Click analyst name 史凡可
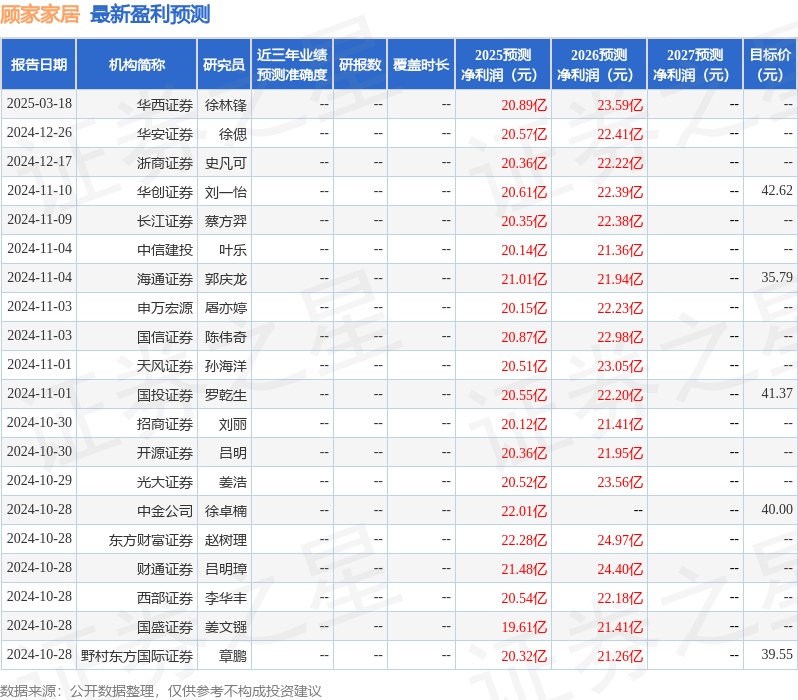Viewport: 798px width, 700px height. pyautogui.click(x=225, y=163)
